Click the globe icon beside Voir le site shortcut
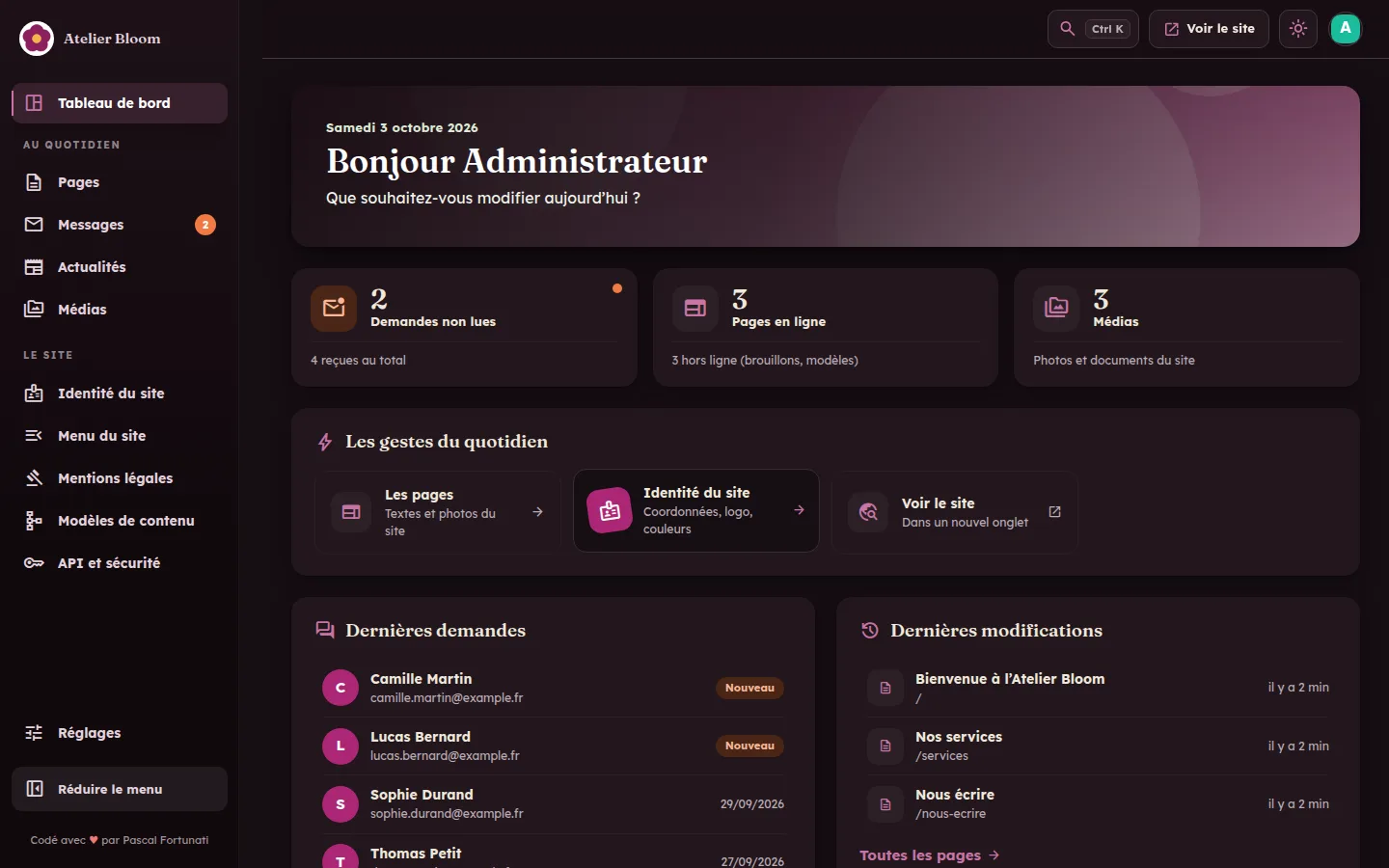 [x=868, y=512]
